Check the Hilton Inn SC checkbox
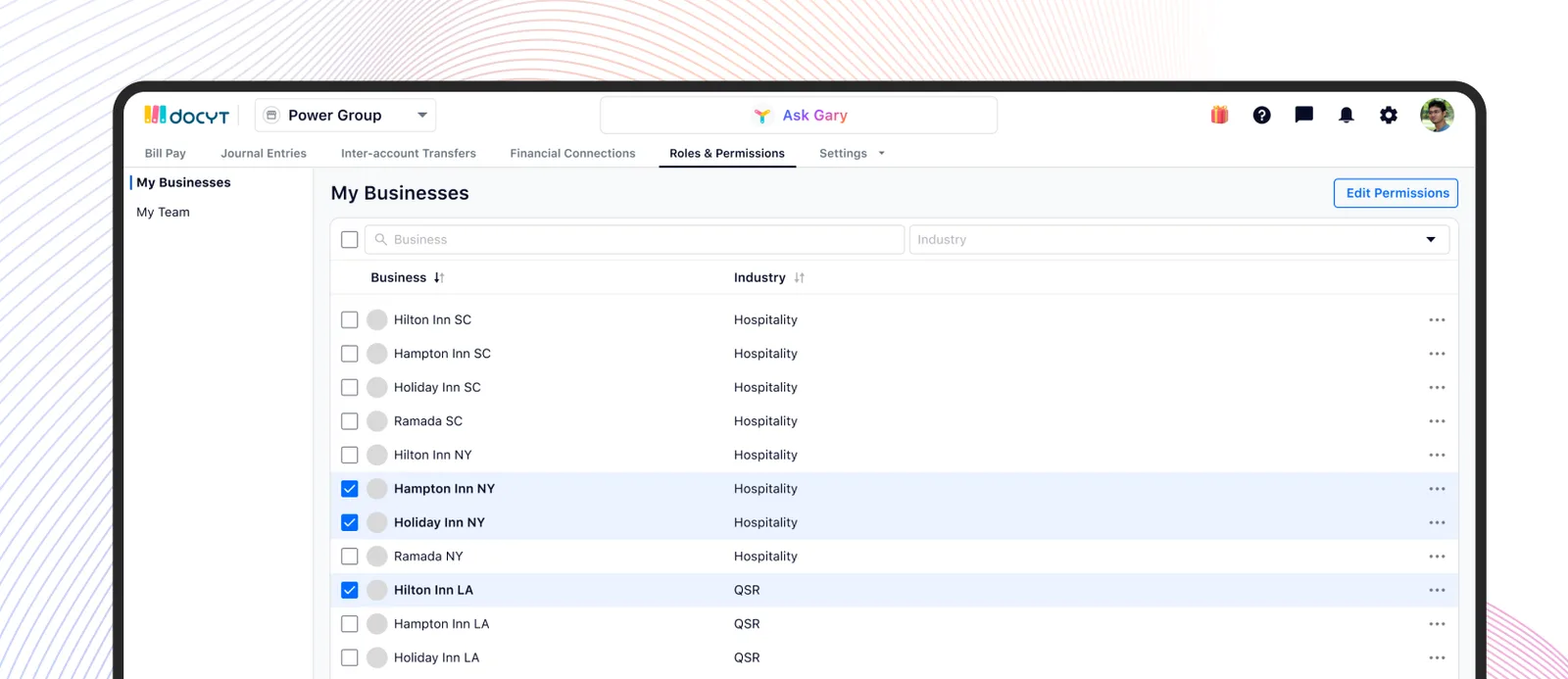 (350, 319)
